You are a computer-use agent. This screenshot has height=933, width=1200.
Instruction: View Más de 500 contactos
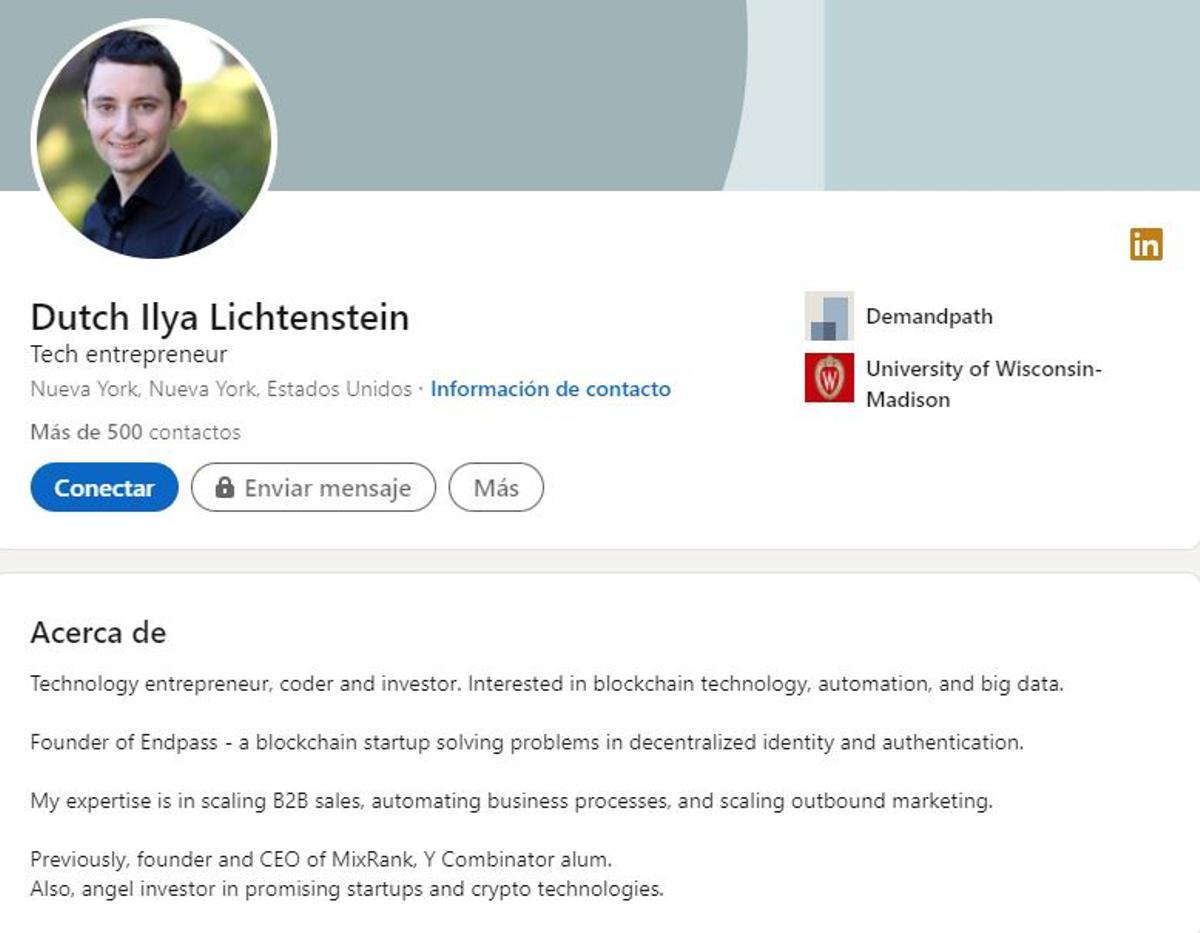pyautogui.click(x=135, y=432)
